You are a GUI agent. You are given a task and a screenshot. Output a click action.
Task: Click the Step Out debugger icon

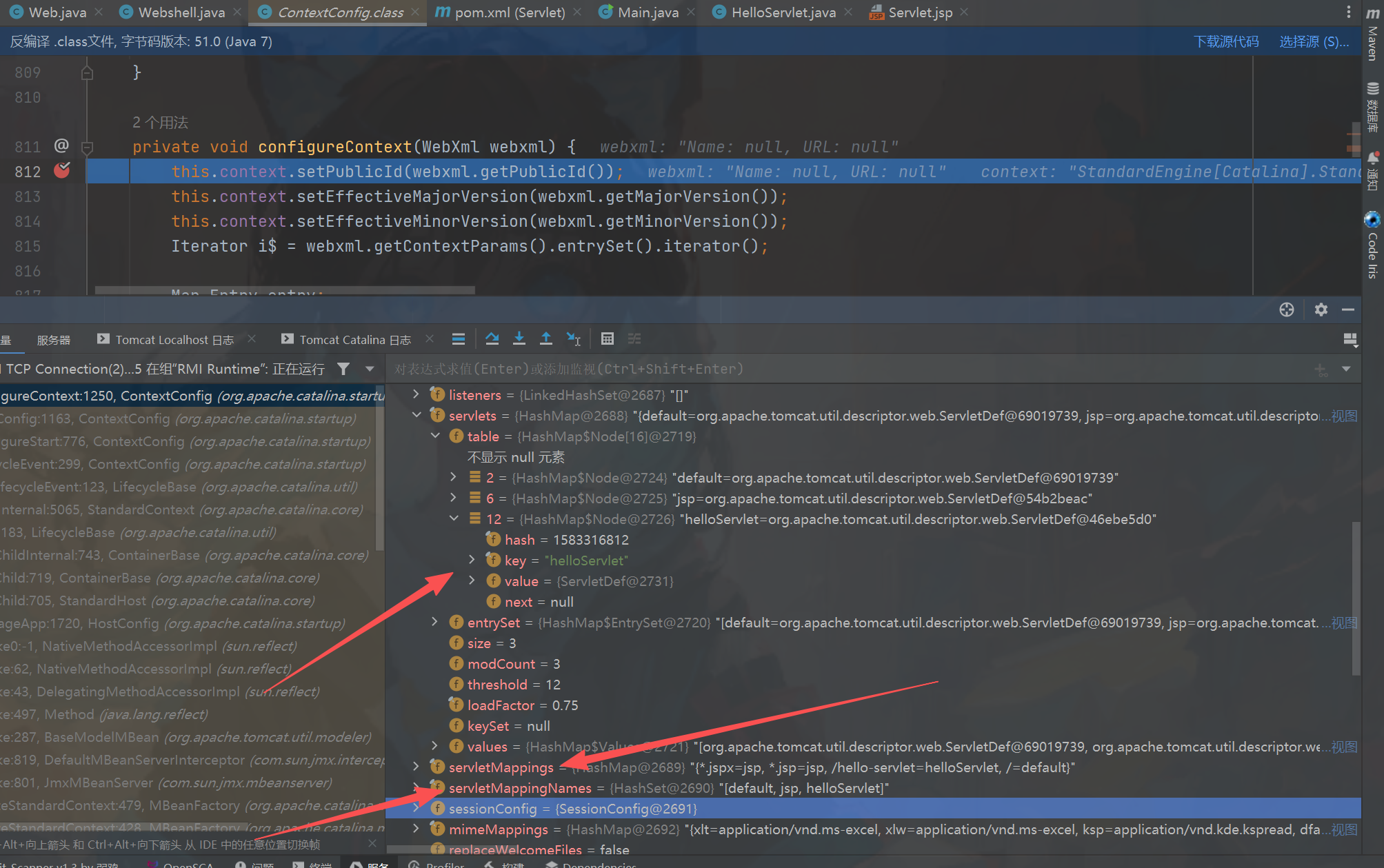(545, 339)
